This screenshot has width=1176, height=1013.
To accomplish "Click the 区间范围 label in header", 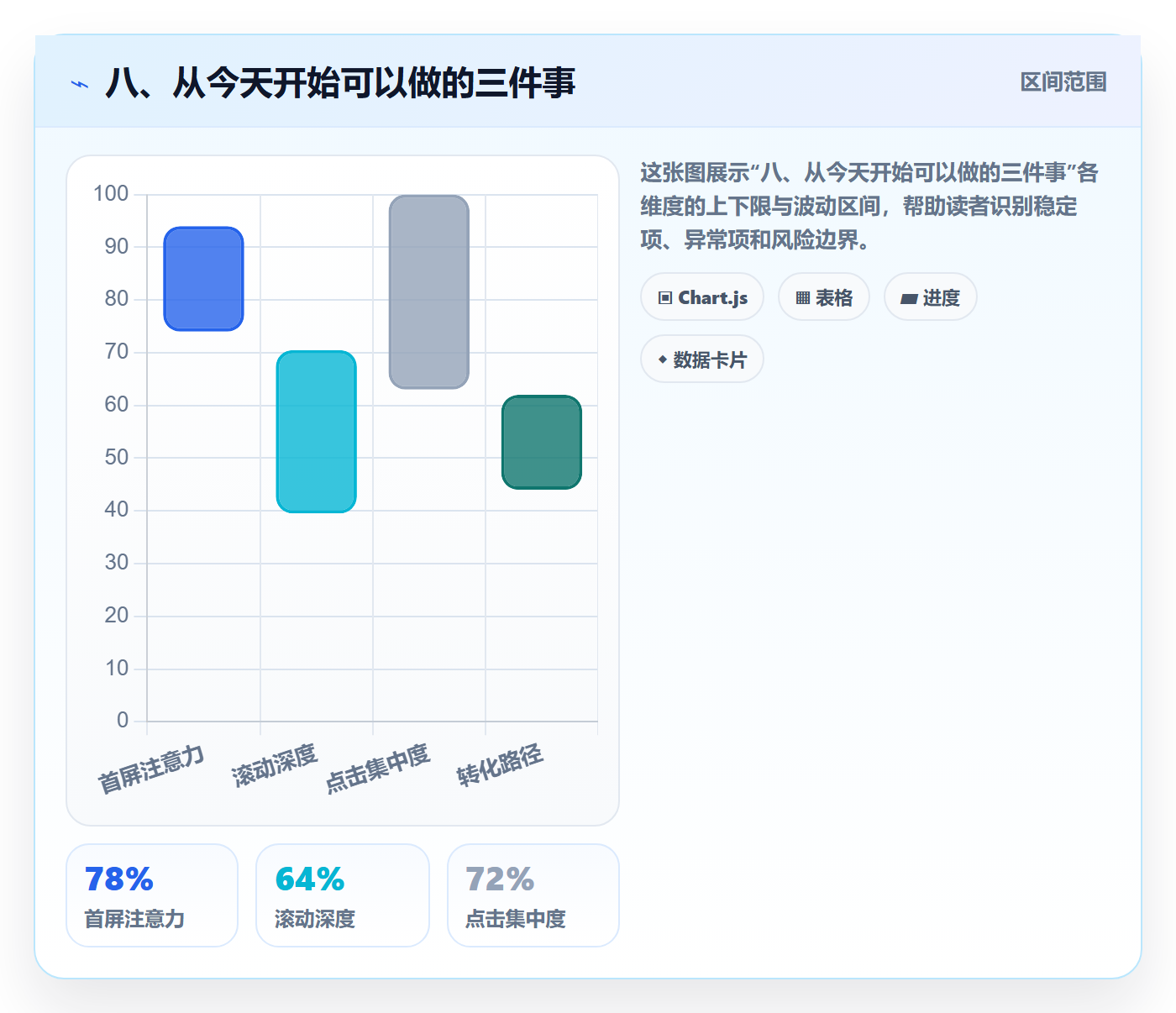I will (x=1063, y=82).
